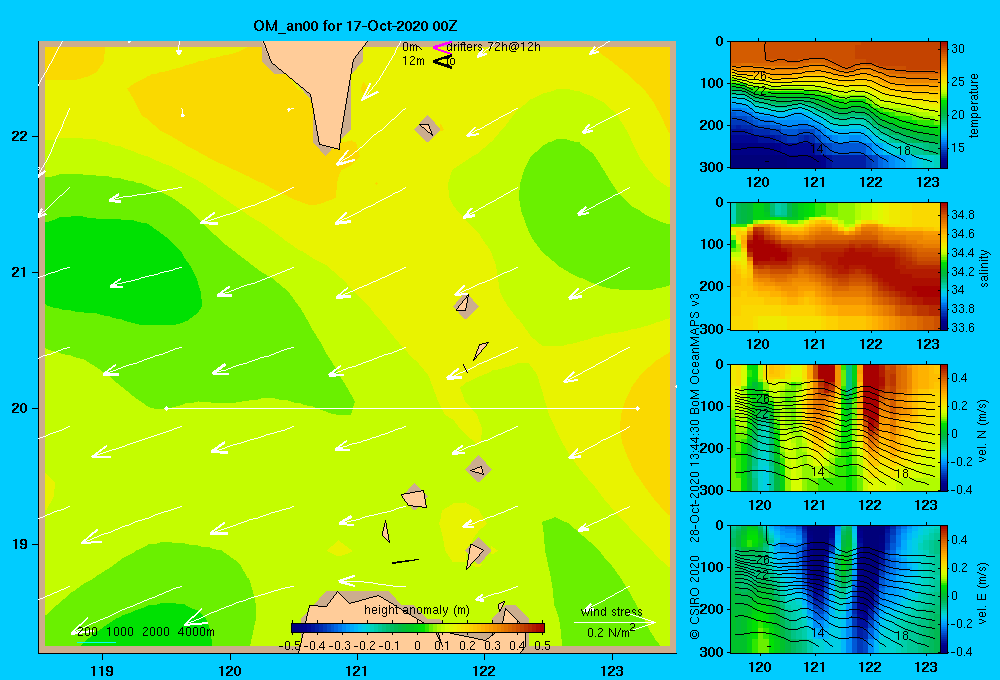Viewport: 1000px width, 680px height.
Task: Open the eastward velocity section panel
Action: point(835,589)
